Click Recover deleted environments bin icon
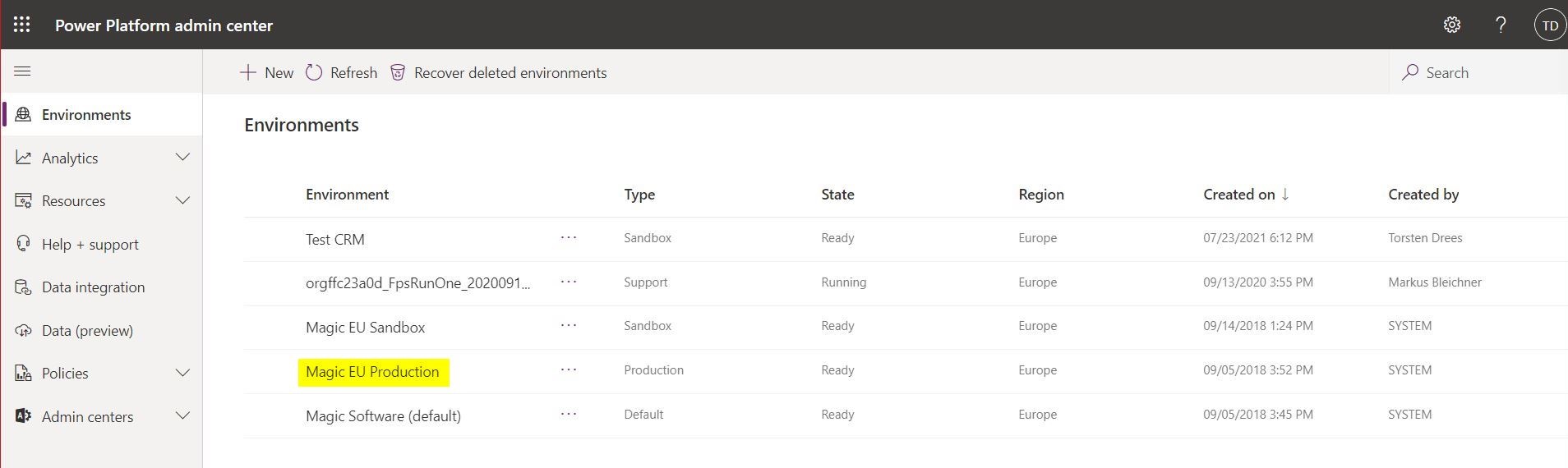Viewport: 1568px width, 468px height. click(x=398, y=72)
